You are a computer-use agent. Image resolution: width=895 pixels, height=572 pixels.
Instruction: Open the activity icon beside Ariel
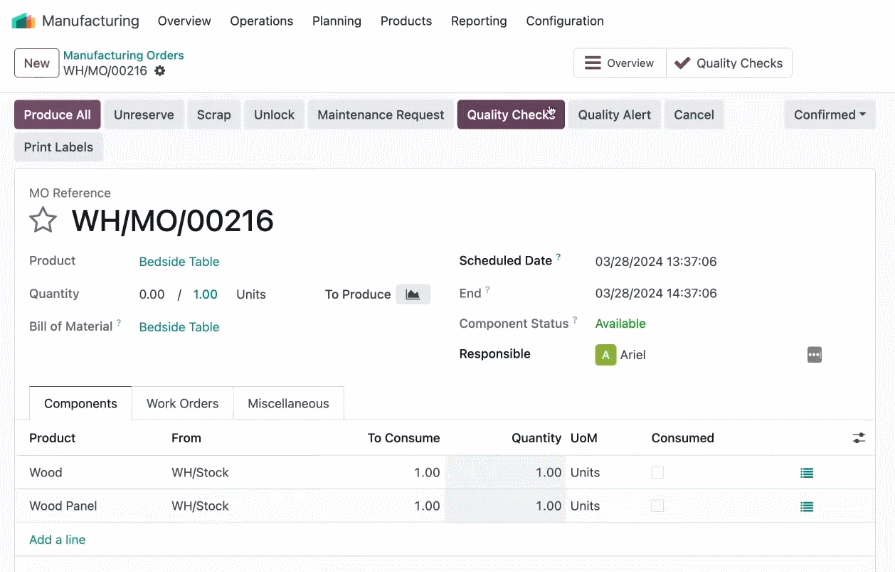pyautogui.click(x=814, y=355)
